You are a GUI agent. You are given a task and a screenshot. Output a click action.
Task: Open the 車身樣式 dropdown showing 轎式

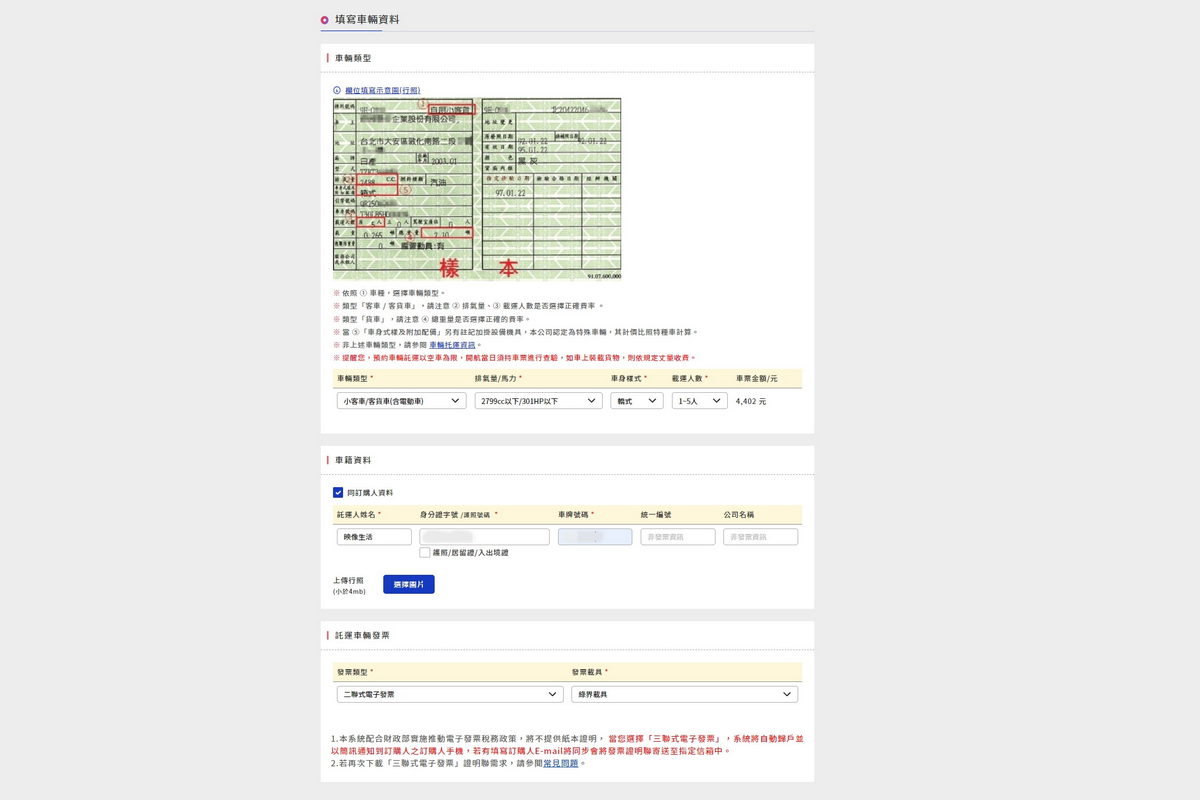pos(637,401)
